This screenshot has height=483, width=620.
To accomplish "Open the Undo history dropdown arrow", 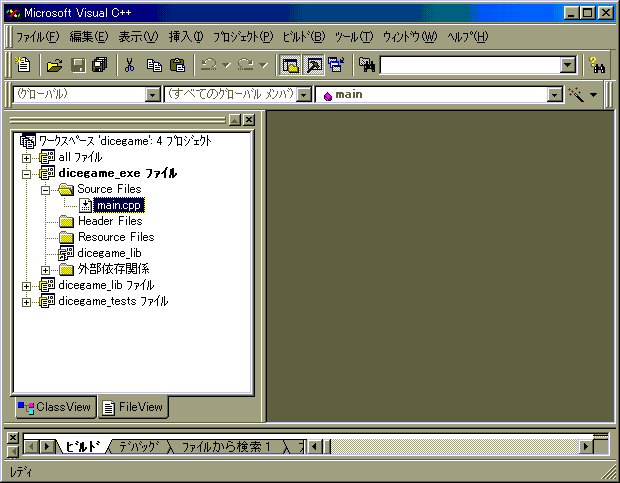I will [x=226, y=65].
